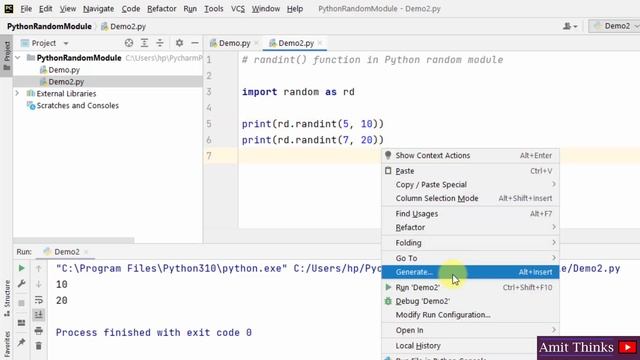Image resolution: width=640 pixels, height=360 pixels.
Task: Open the Go To submenu
Action: (470, 258)
